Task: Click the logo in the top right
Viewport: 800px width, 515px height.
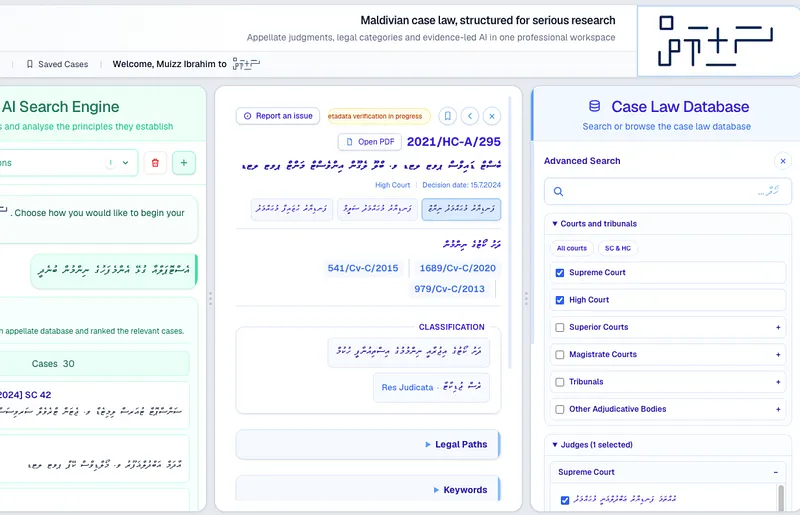Action: pyautogui.click(x=716, y=43)
